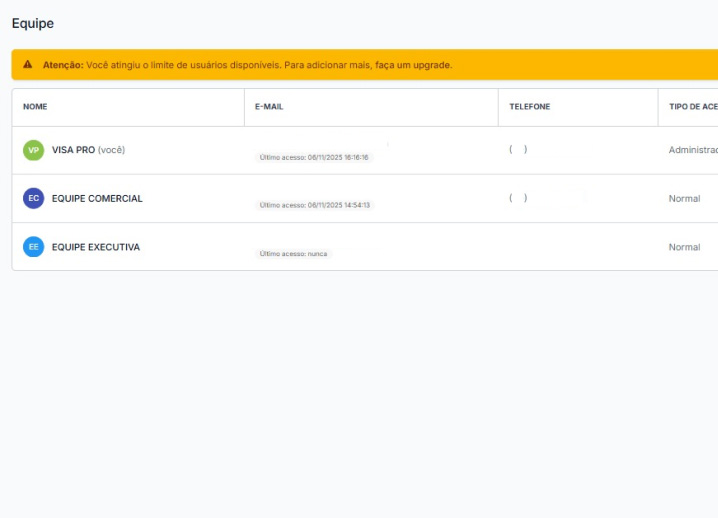Select the EQUIPE EXECUTIVA user name
The image size is (718, 518).
[x=96, y=247]
